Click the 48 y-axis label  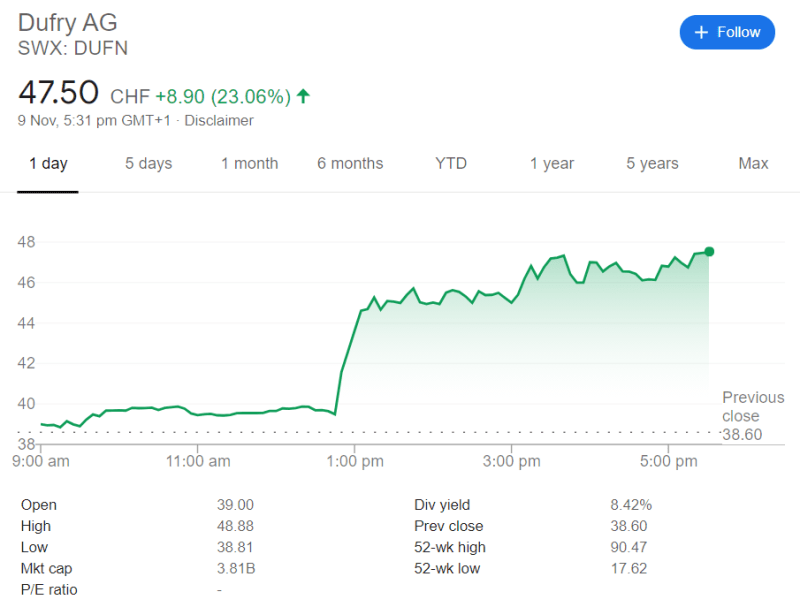27,242
